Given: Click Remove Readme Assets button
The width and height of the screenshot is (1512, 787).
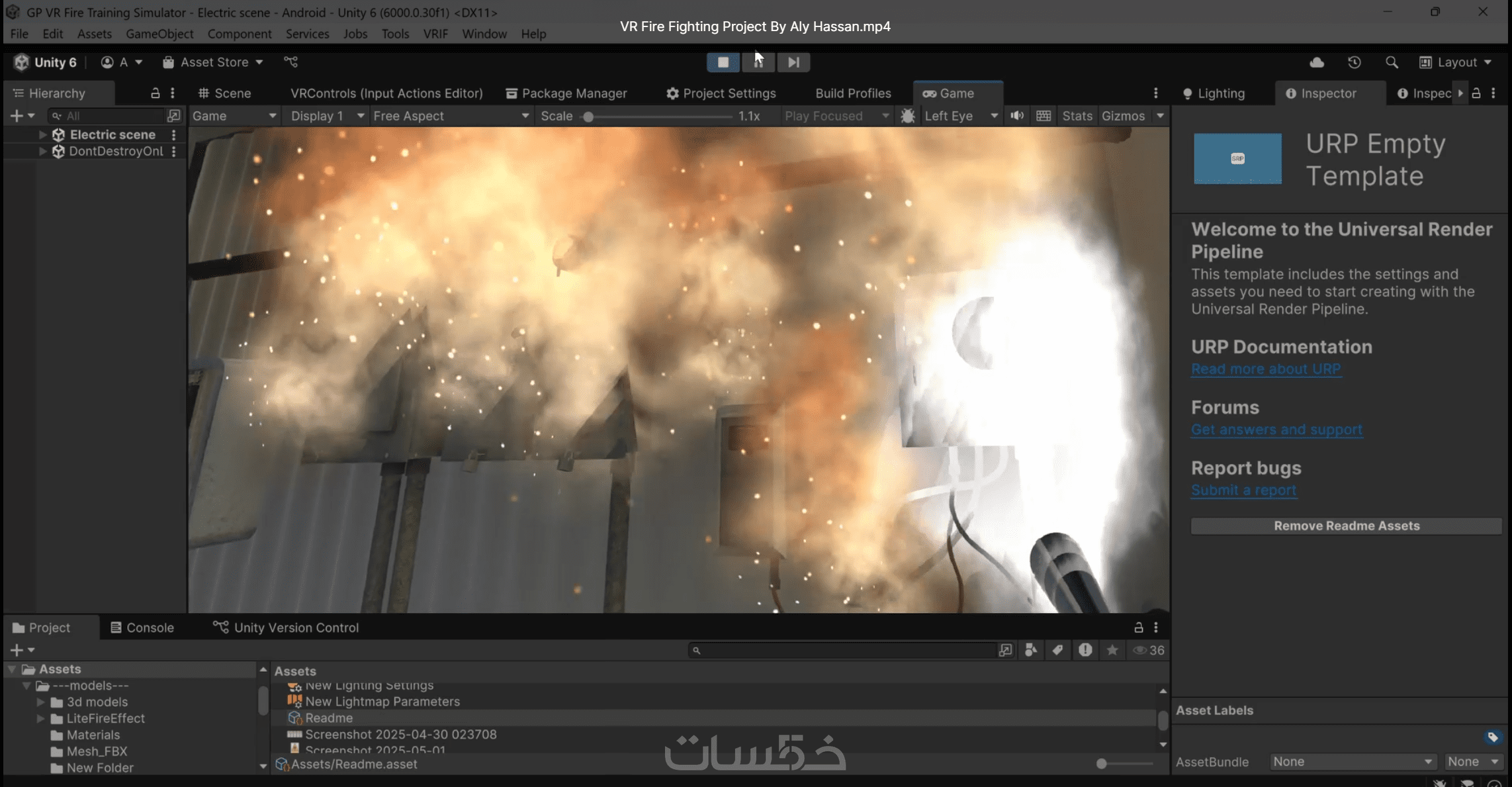Looking at the screenshot, I should [1346, 526].
